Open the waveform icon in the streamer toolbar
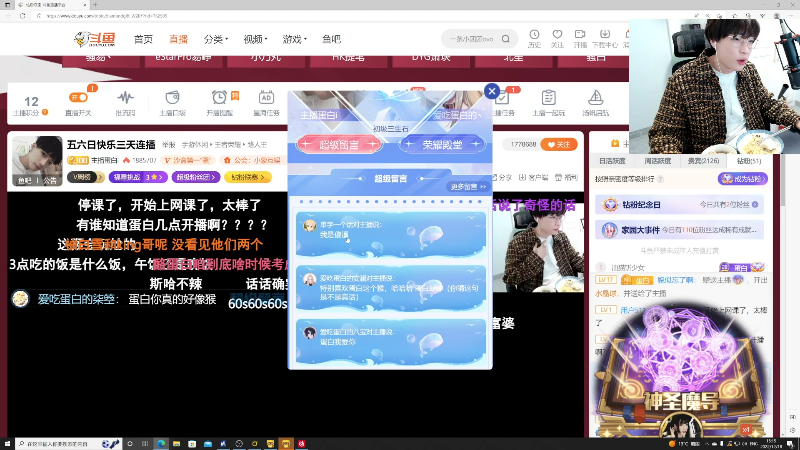Viewport: 800px width, 450px height. 125,97
